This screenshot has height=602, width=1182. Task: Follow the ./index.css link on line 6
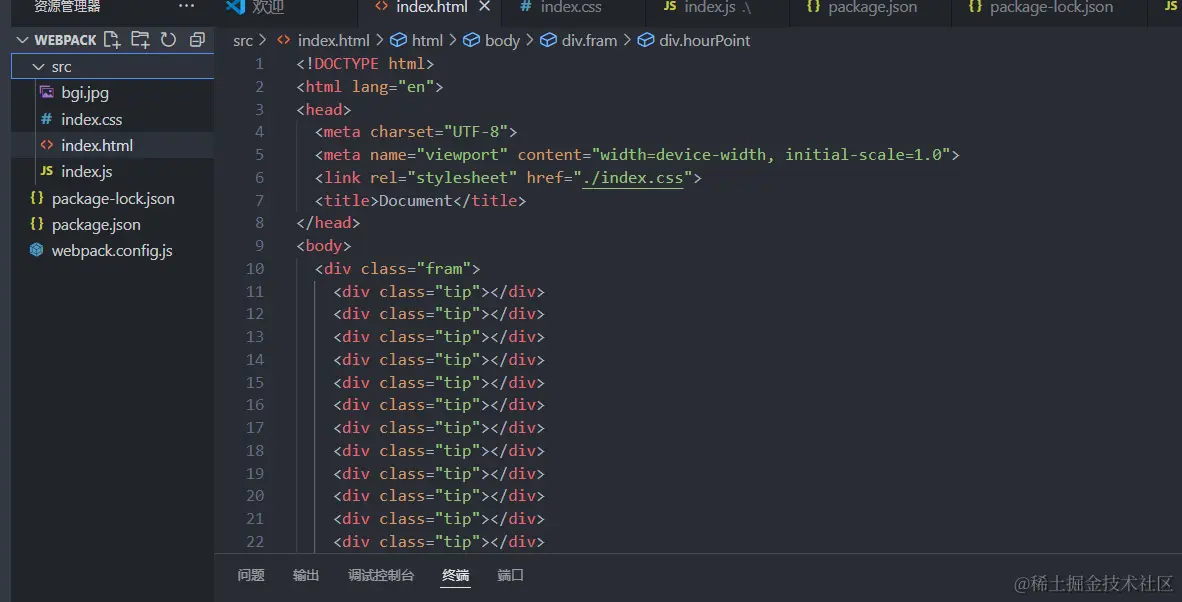(x=632, y=178)
